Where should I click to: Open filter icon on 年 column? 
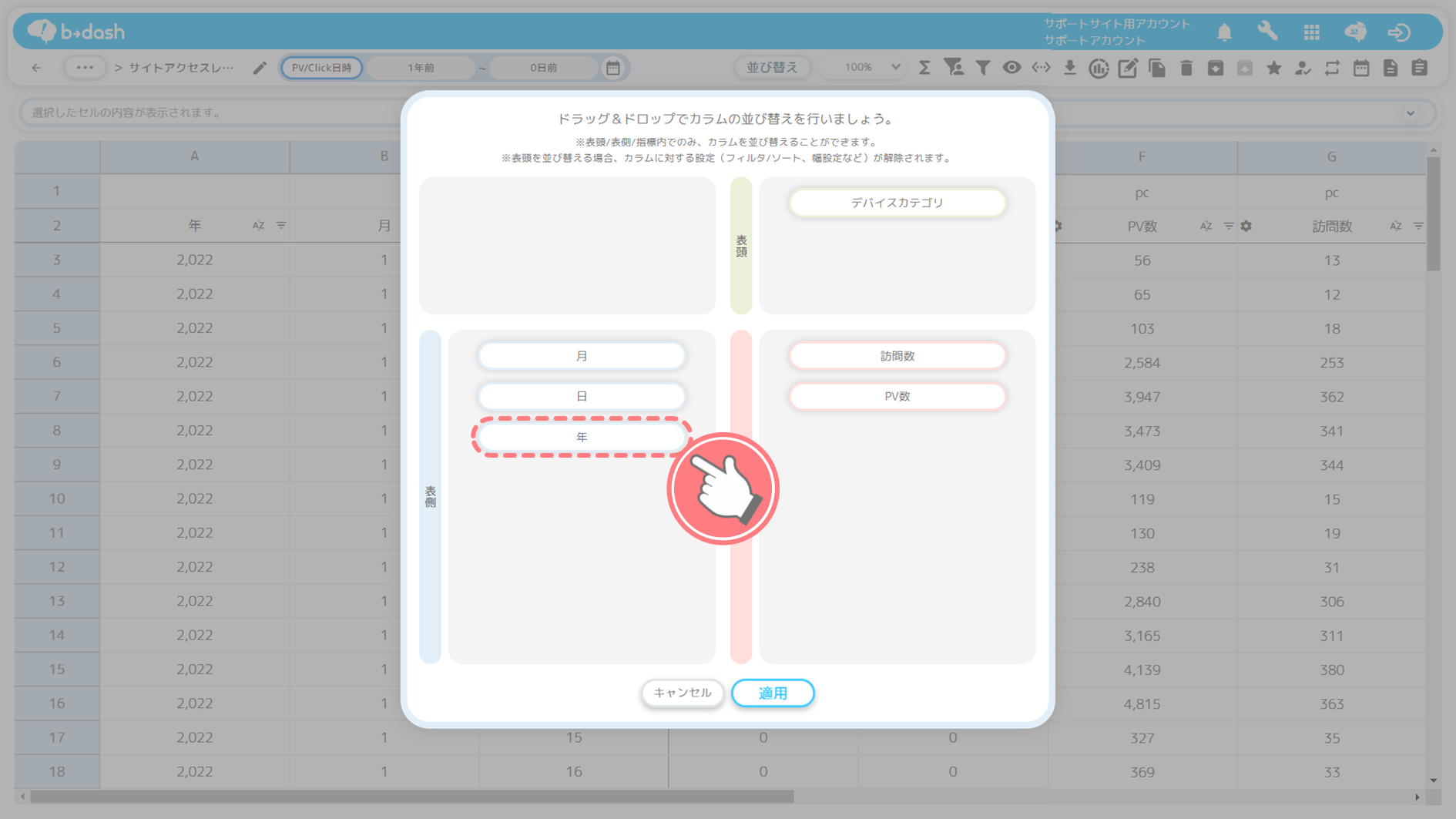(x=281, y=225)
